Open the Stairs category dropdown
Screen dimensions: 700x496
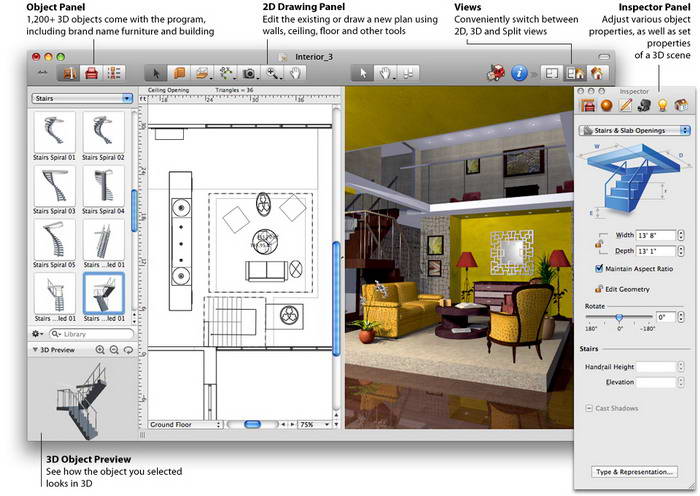[82, 98]
